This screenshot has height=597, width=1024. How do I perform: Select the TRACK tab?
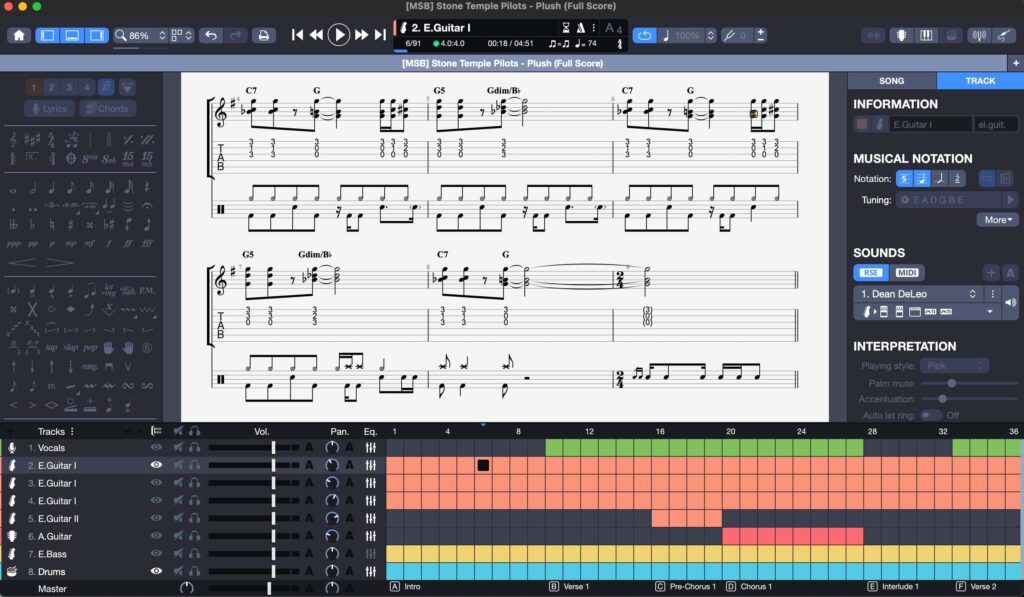[x=979, y=81]
